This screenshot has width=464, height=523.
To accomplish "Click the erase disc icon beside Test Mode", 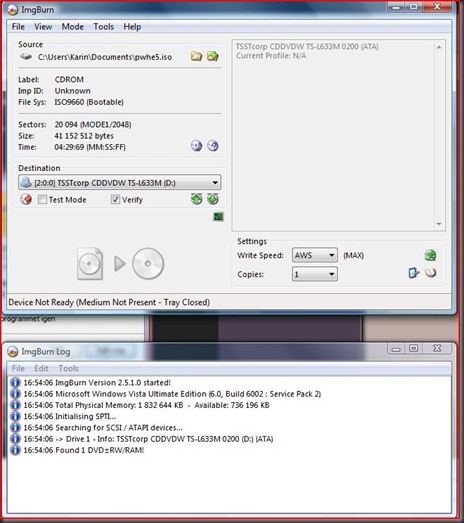I will [x=26, y=199].
